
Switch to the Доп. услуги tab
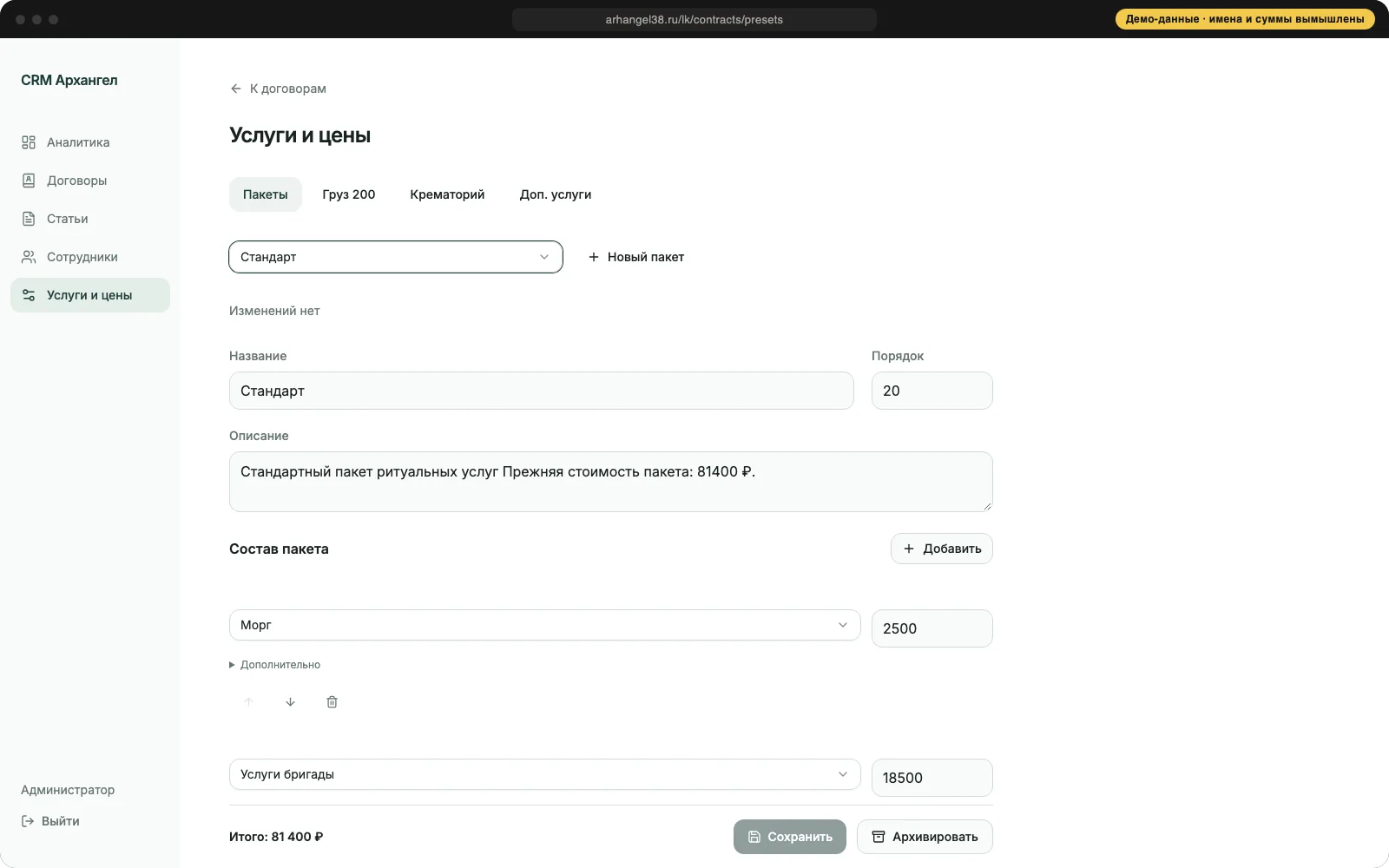point(556,194)
